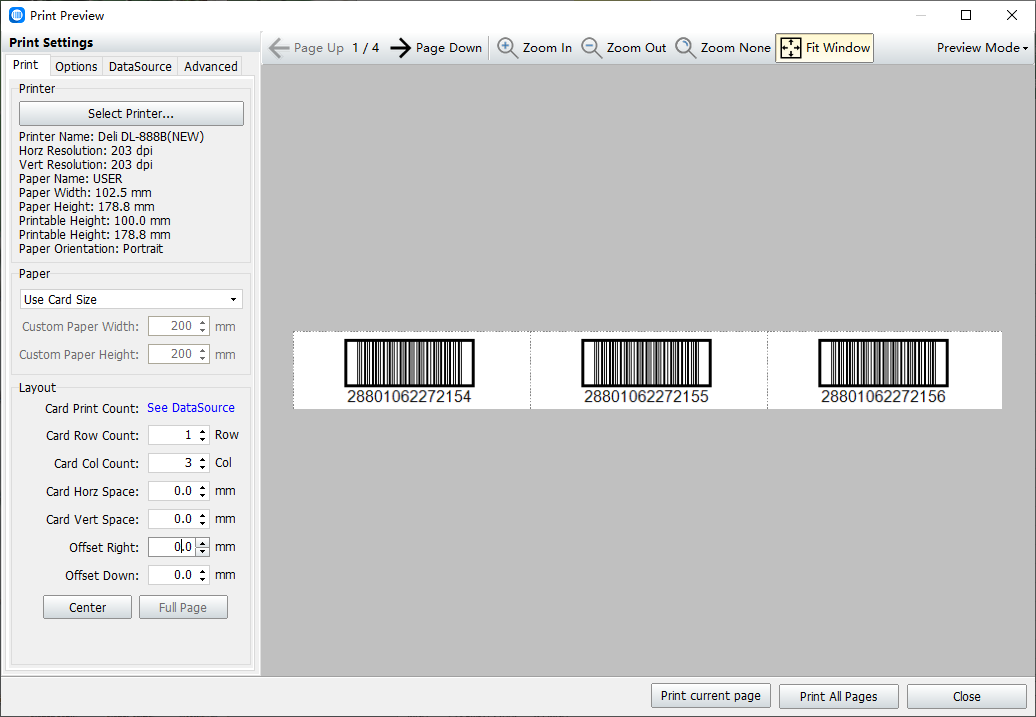Increase Offset Right with up arrow

point(203,543)
